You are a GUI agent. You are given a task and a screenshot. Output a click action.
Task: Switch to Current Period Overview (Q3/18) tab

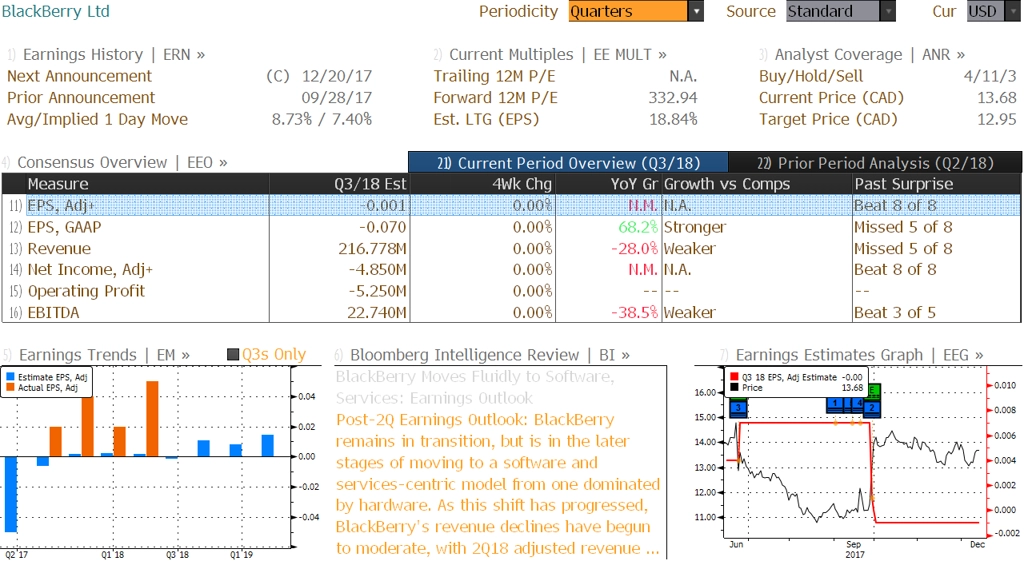(568, 163)
